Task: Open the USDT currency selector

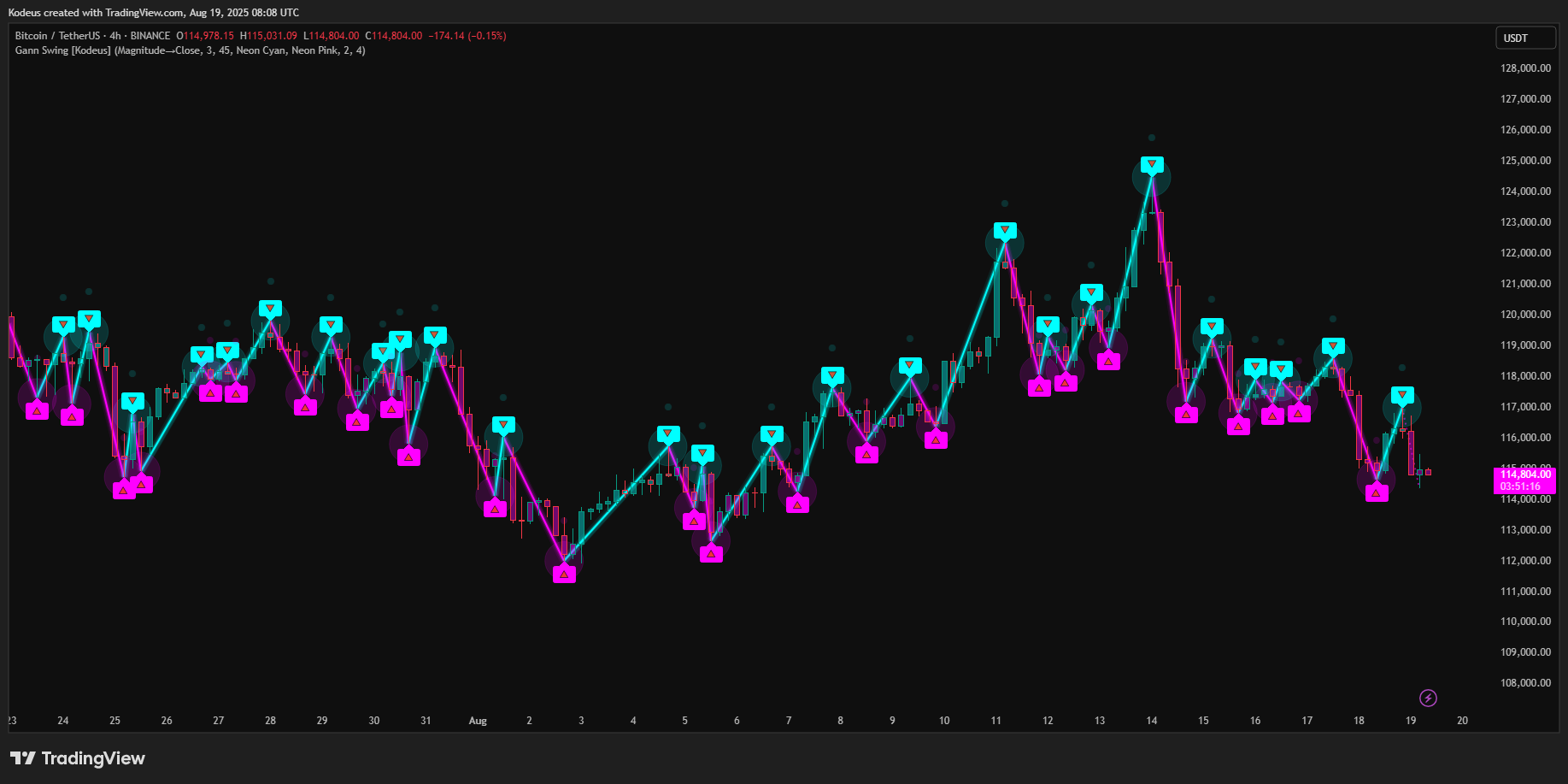Action: tap(1525, 38)
